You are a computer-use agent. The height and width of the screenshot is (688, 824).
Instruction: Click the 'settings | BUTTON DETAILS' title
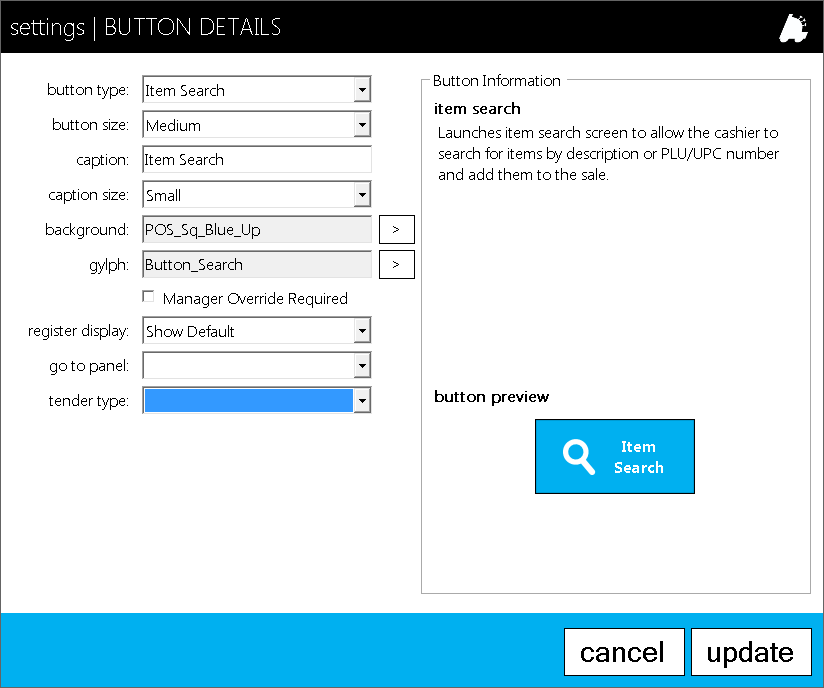(x=146, y=27)
